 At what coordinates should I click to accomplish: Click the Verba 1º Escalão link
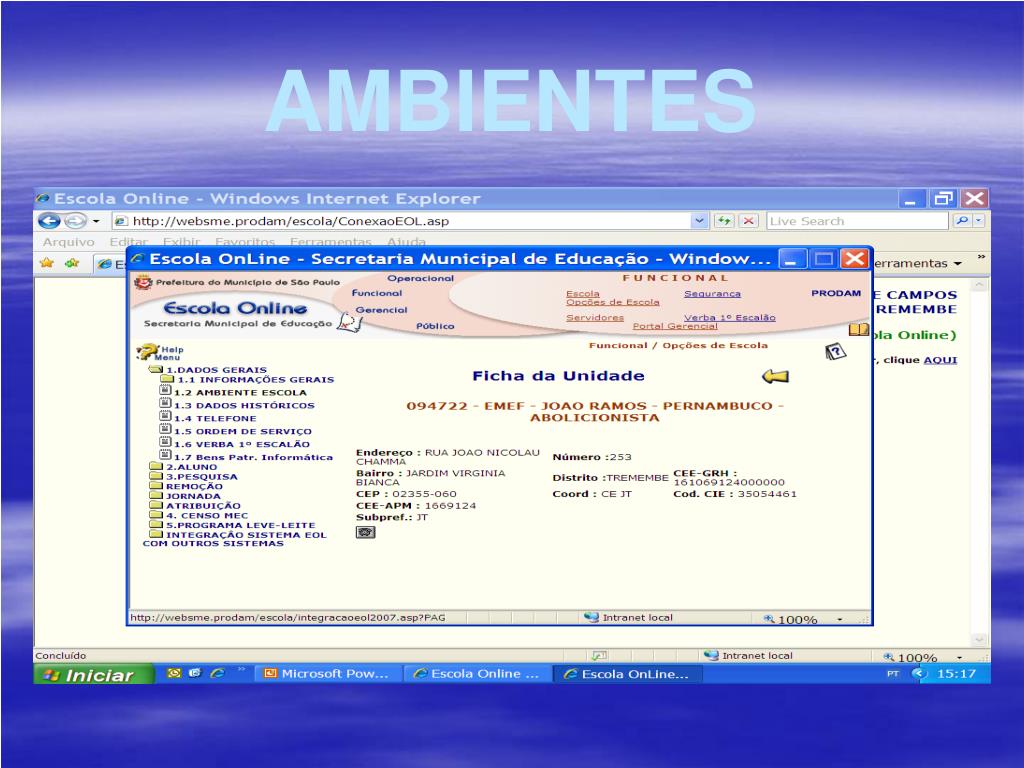pos(729,317)
